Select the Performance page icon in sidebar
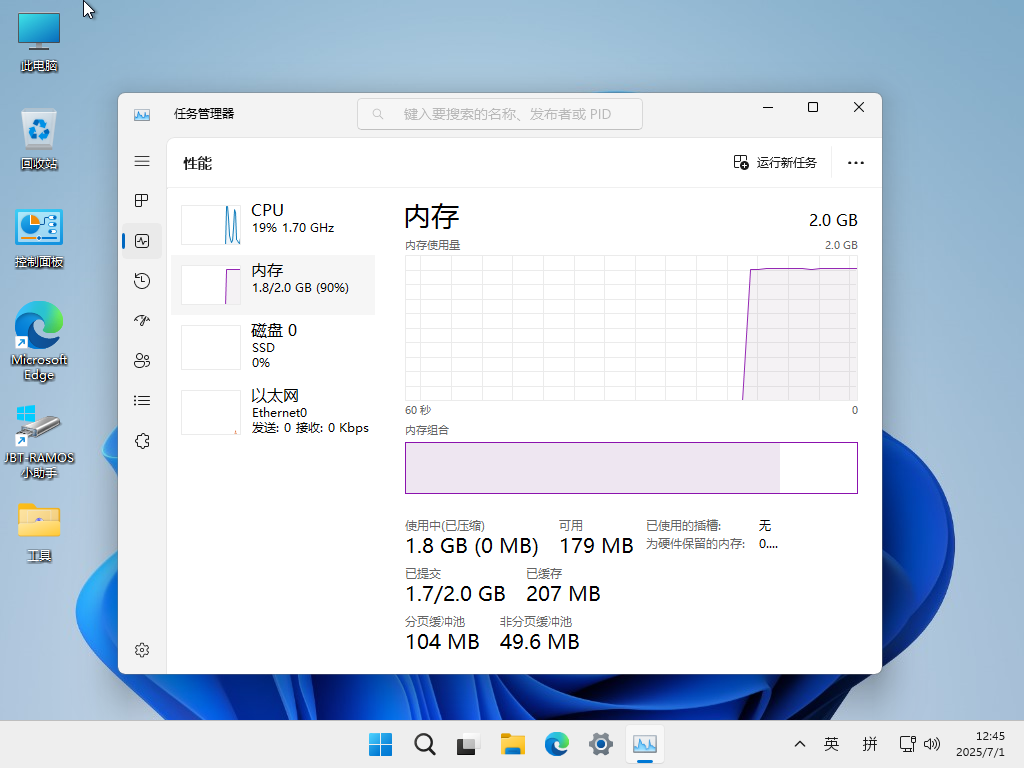 [142, 241]
